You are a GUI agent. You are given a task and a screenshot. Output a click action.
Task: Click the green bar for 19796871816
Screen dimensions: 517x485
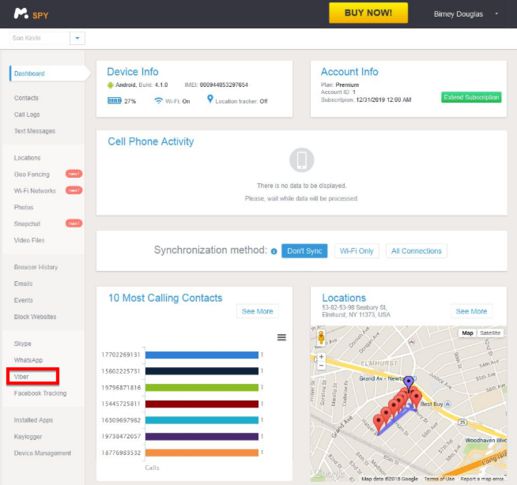click(202, 388)
